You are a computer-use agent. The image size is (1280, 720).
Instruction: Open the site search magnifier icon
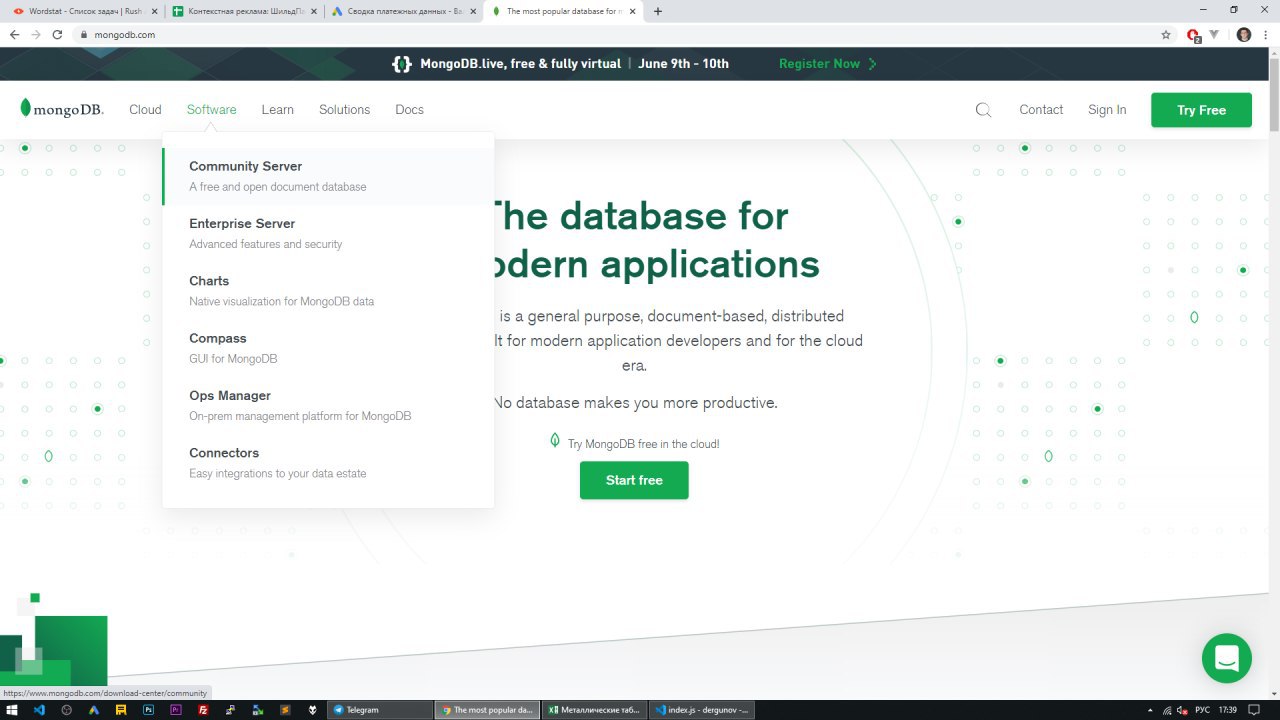pyautogui.click(x=983, y=110)
